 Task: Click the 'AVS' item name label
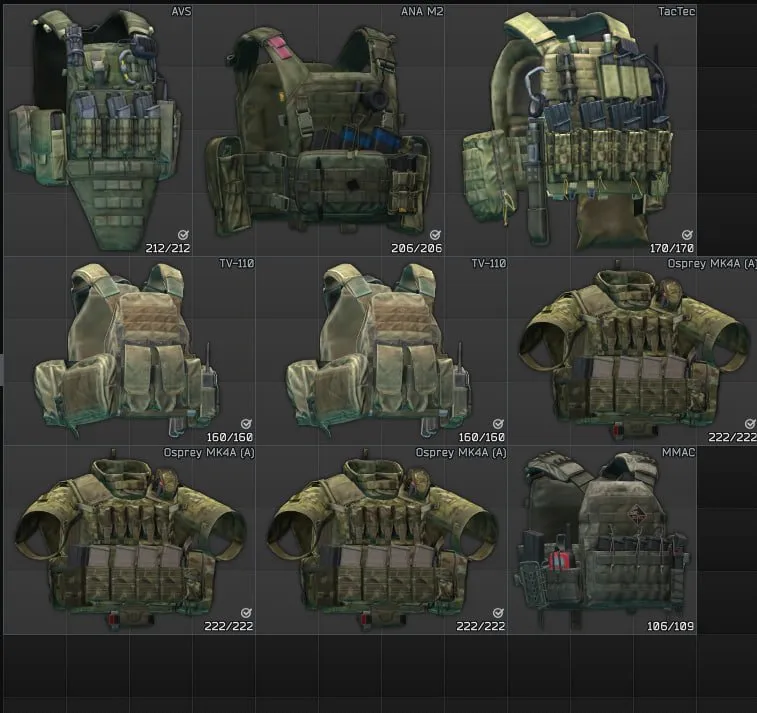[x=181, y=11]
